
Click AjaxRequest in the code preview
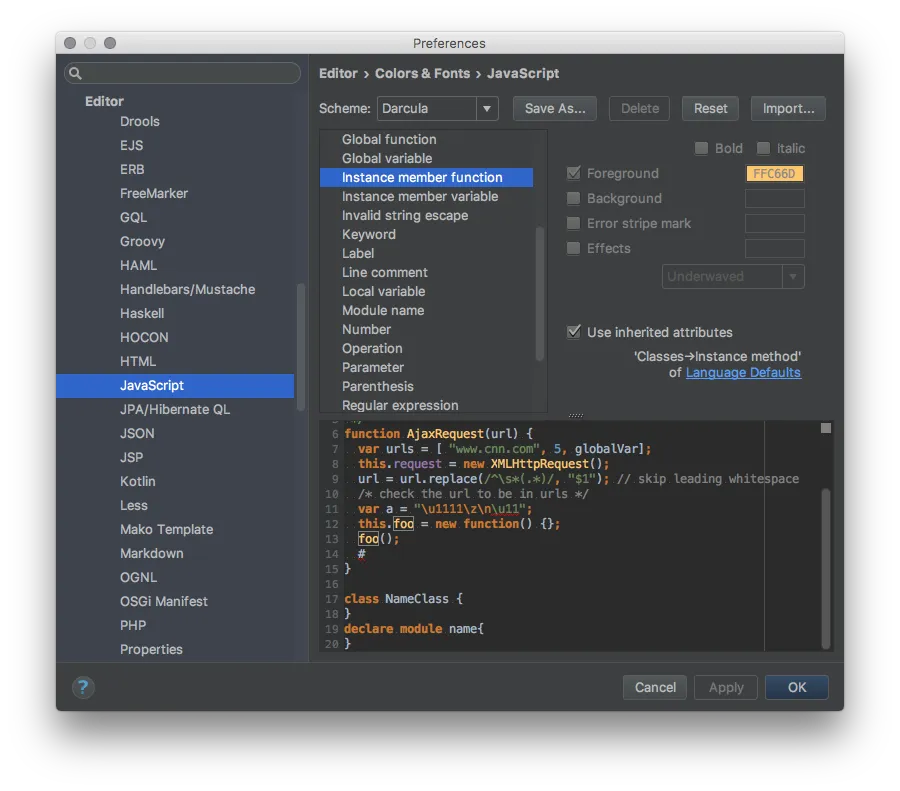(445, 433)
